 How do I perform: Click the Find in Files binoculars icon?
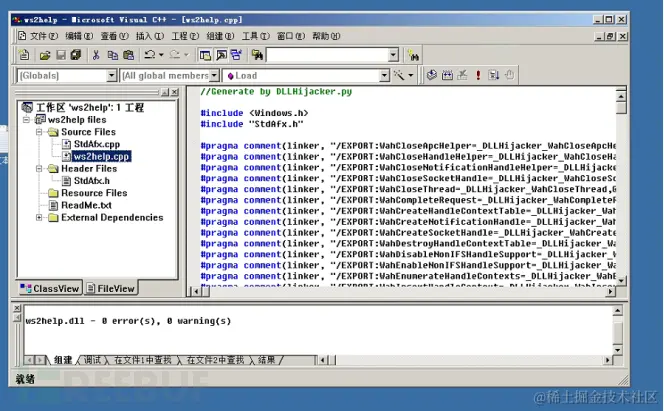click(x=257, y=55)
